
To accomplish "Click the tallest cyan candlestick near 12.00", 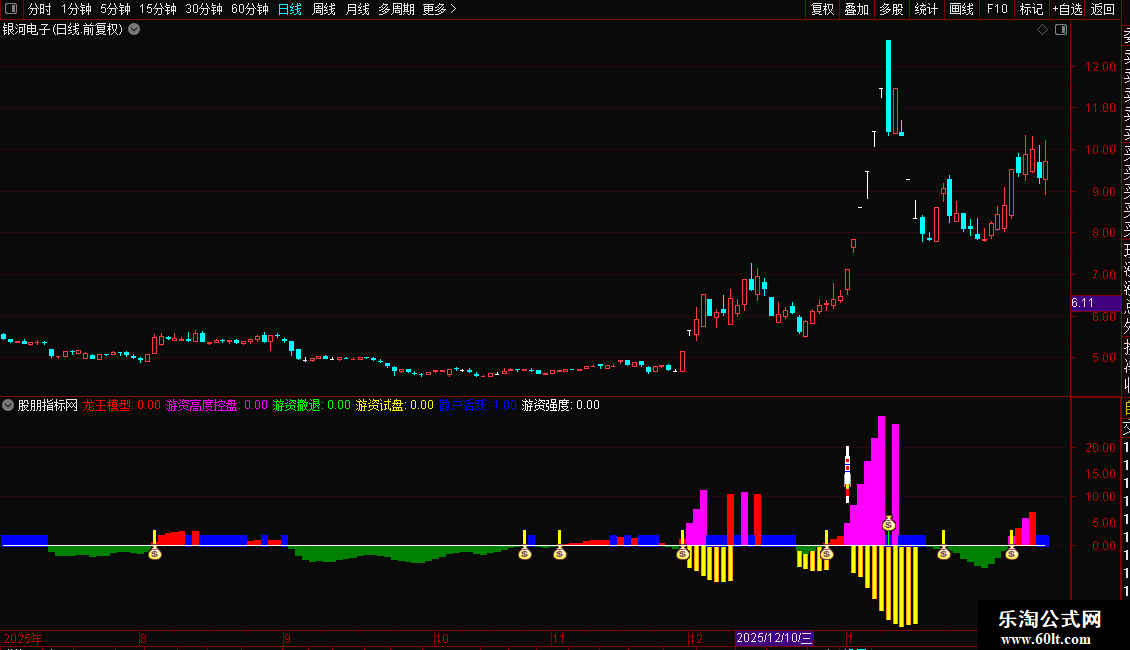I will point(889,86).
